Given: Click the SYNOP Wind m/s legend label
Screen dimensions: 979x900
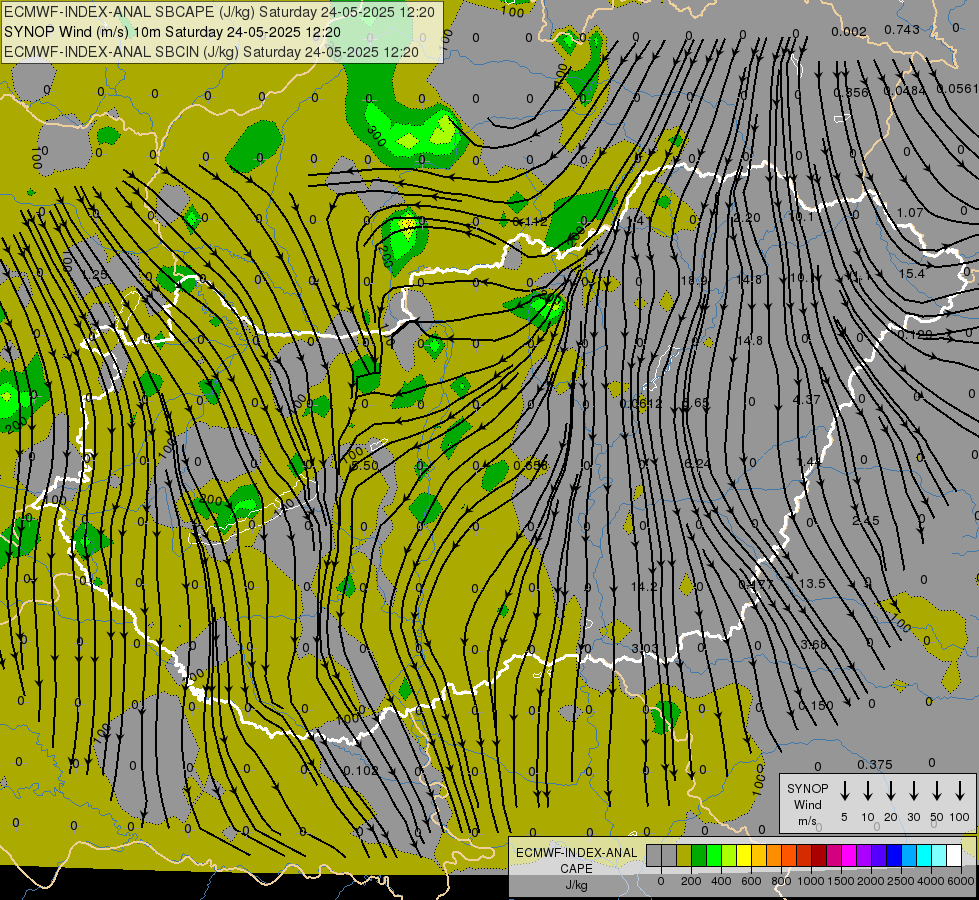Looking at the screenshot, I should 807,804.
